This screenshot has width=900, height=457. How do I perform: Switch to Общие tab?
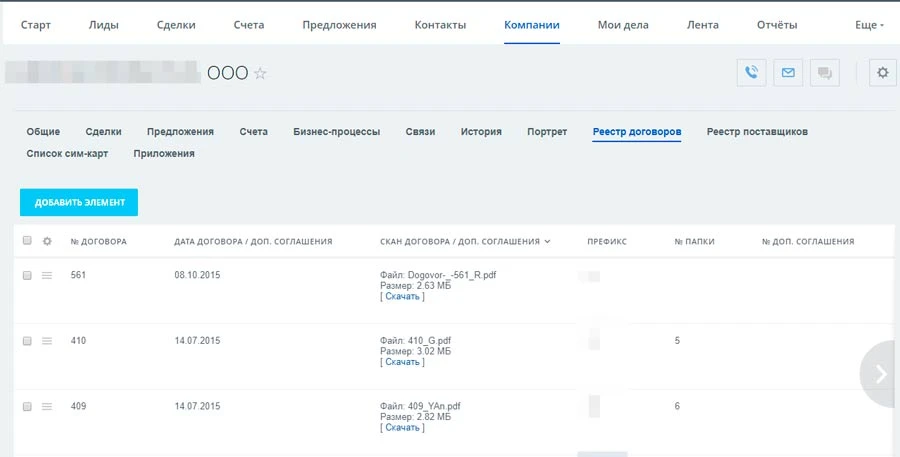pyautogui.click(x=43, y=132)
